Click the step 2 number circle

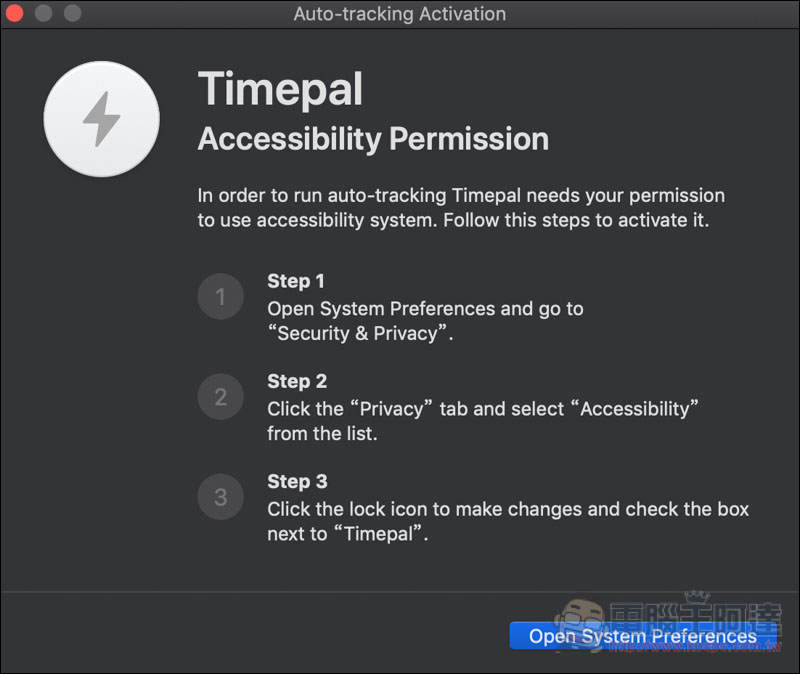(220, 397)
